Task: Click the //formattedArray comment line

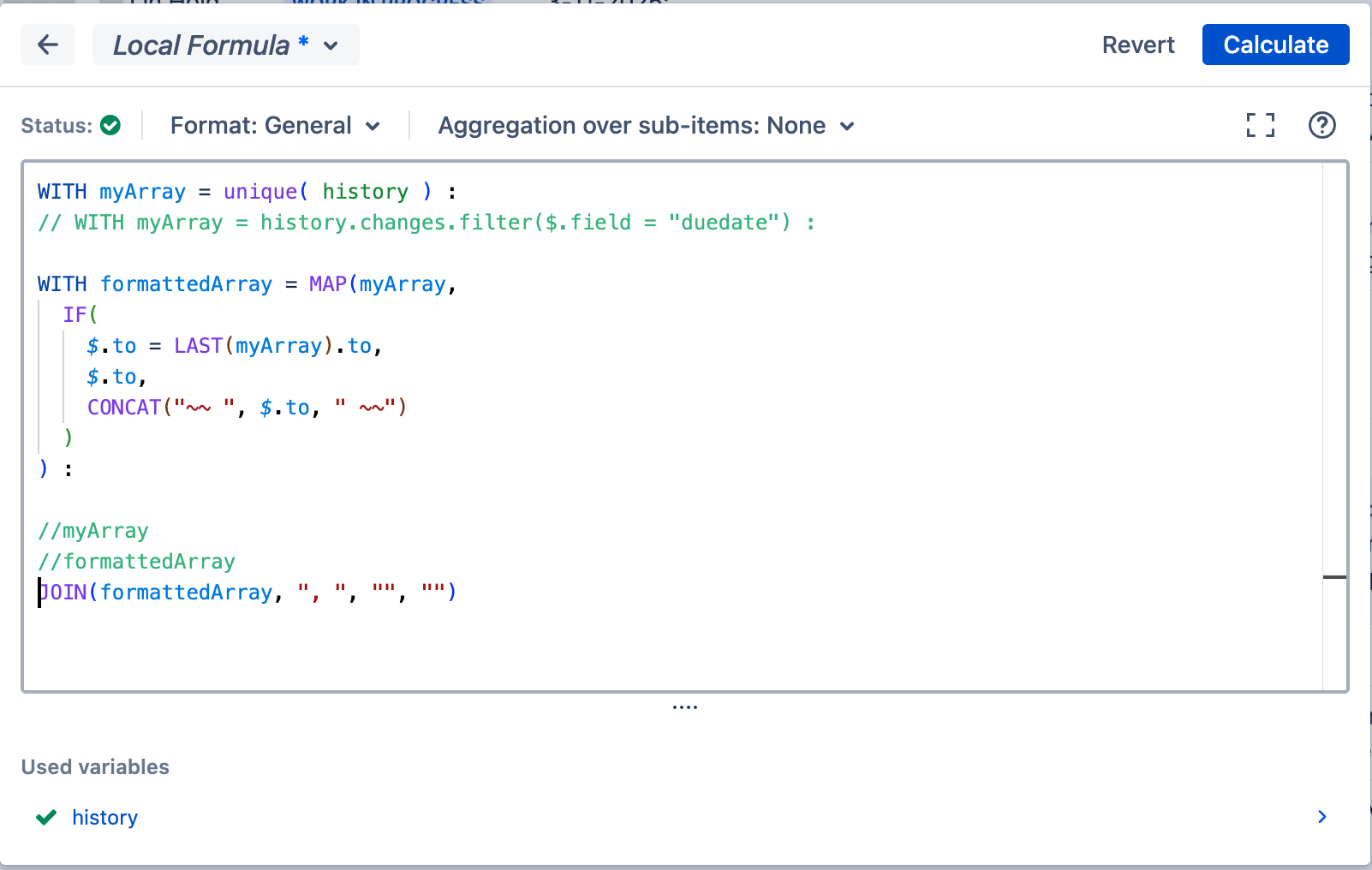Action: (x=137, y=562)
